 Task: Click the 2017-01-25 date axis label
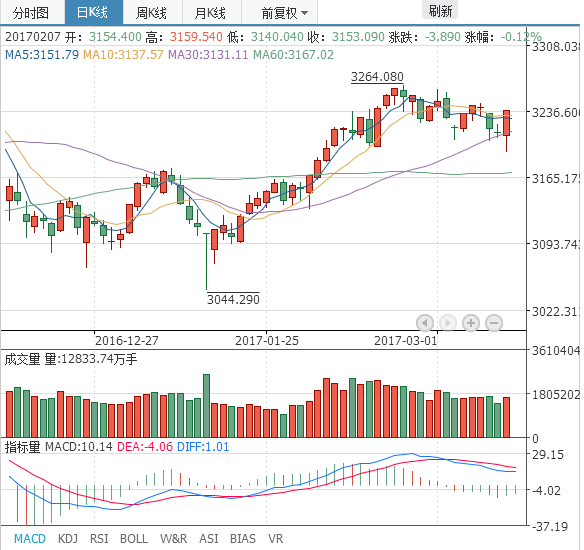(267, 341)
